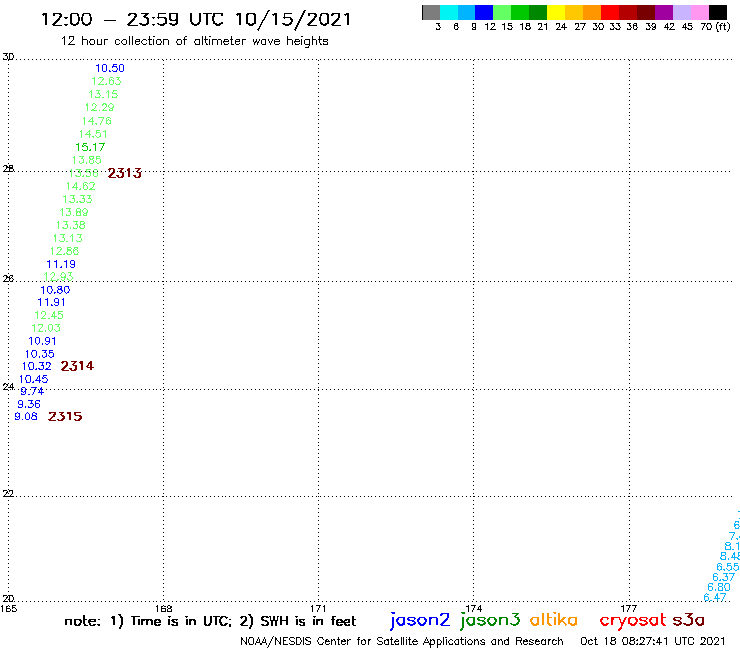Select the wave height reading 12.45

49,315
